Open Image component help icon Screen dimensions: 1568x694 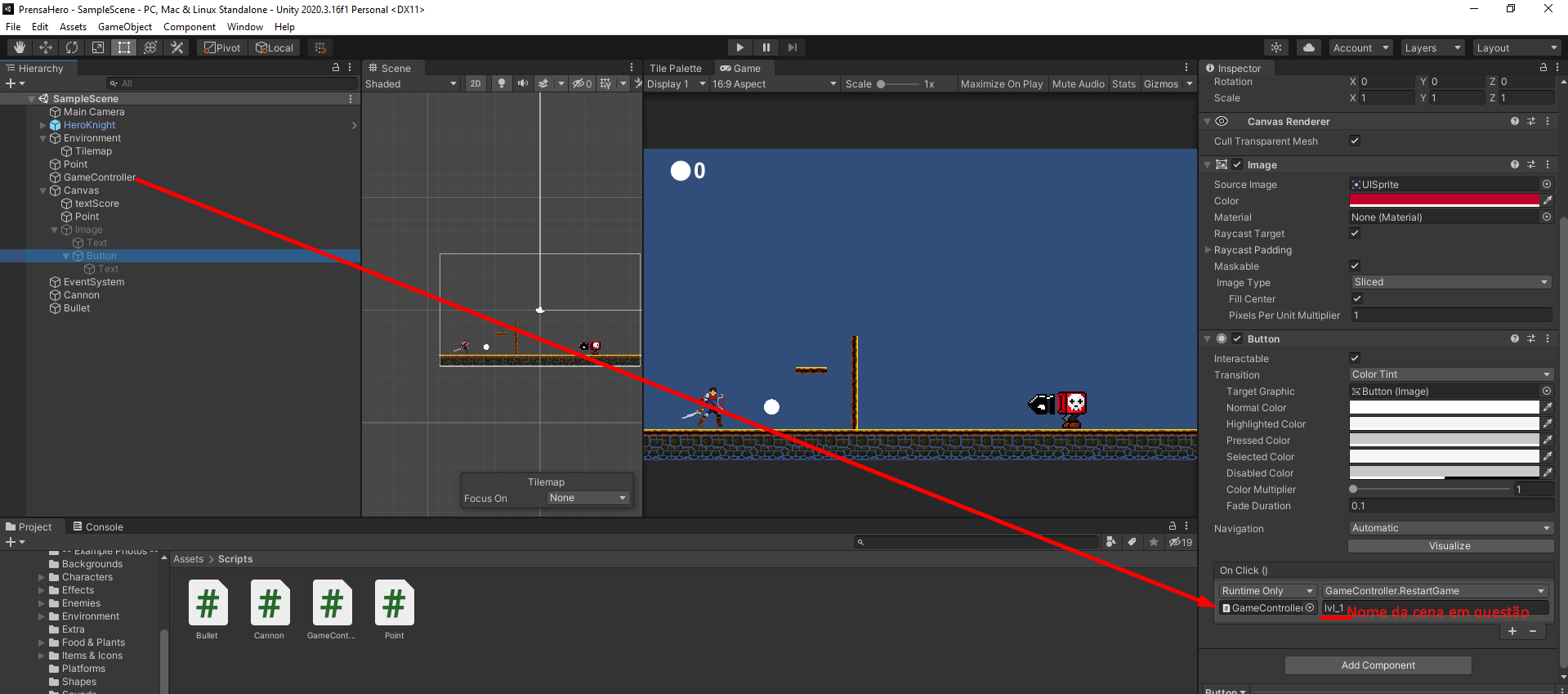click(1515, 164)
